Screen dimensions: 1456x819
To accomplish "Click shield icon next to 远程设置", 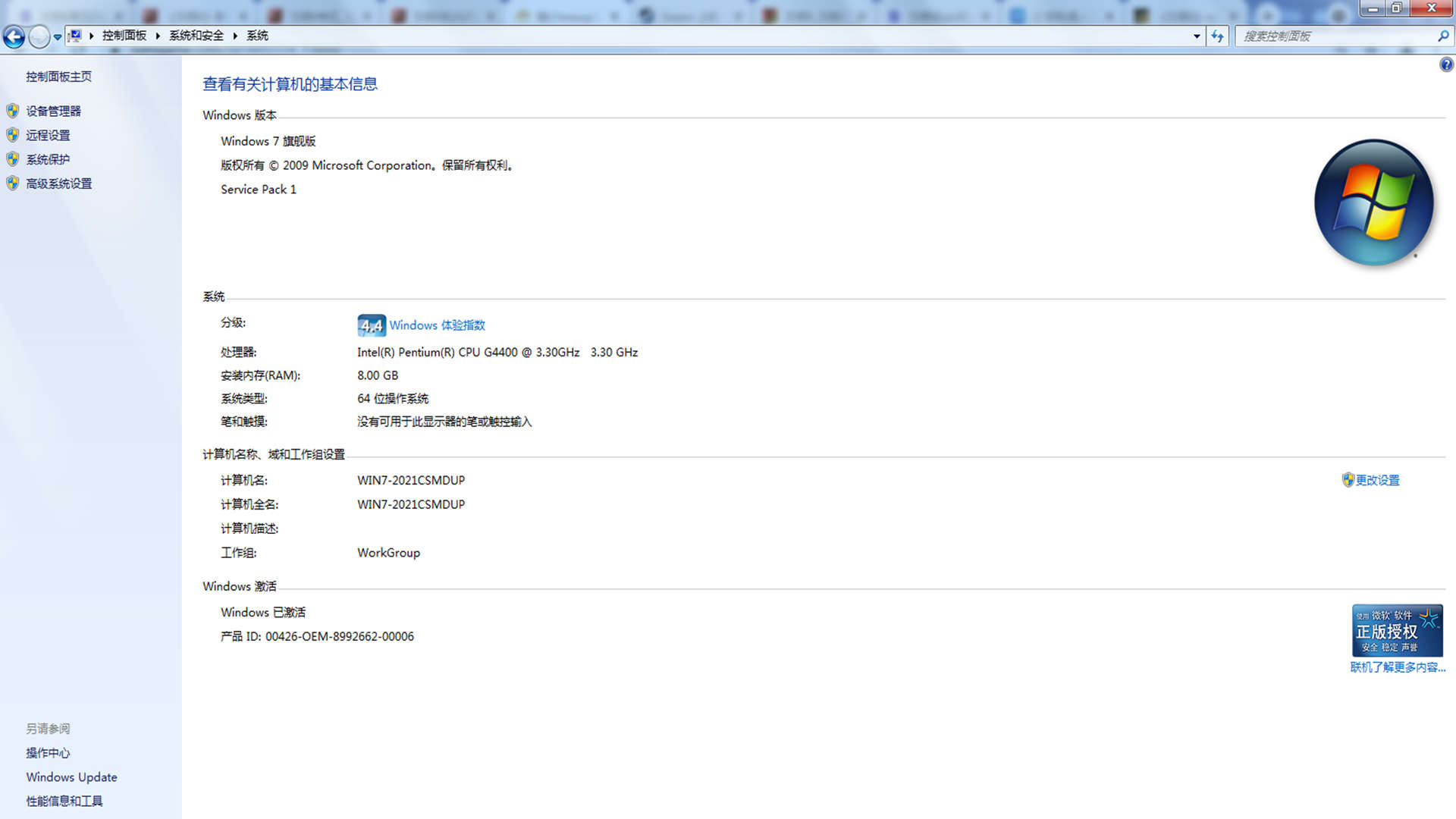I will pos(13,135).
